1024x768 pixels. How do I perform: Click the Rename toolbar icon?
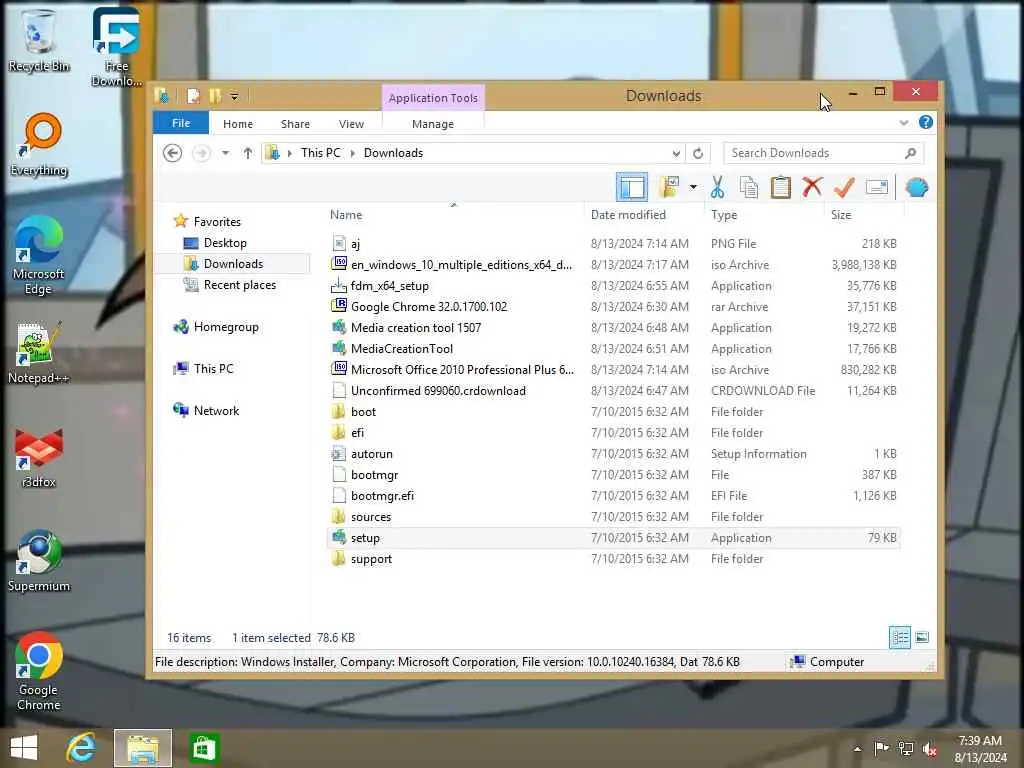pos(876,187)
